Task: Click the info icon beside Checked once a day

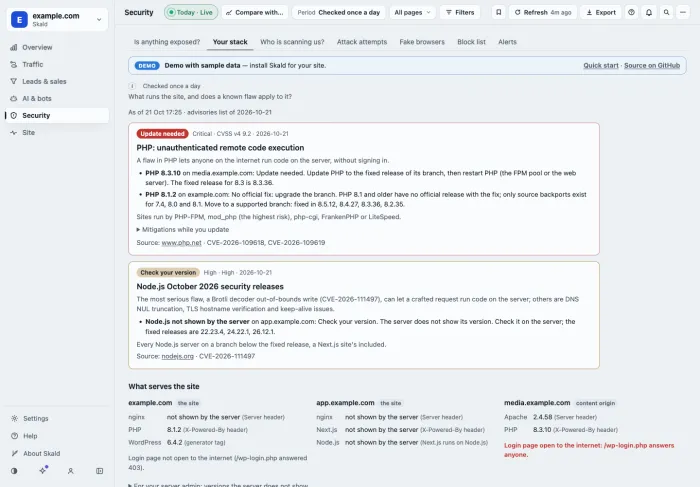Action: (x=132, y=86)
